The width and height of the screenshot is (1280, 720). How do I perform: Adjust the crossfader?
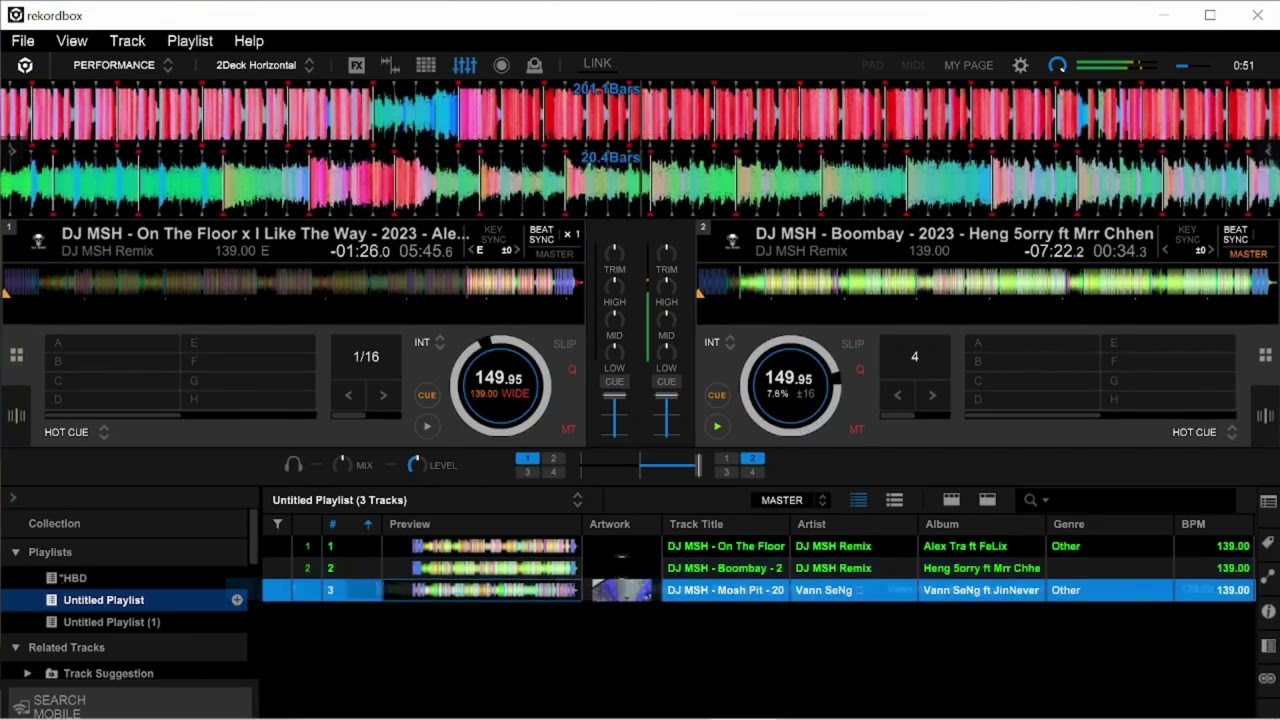click(698, 465)
